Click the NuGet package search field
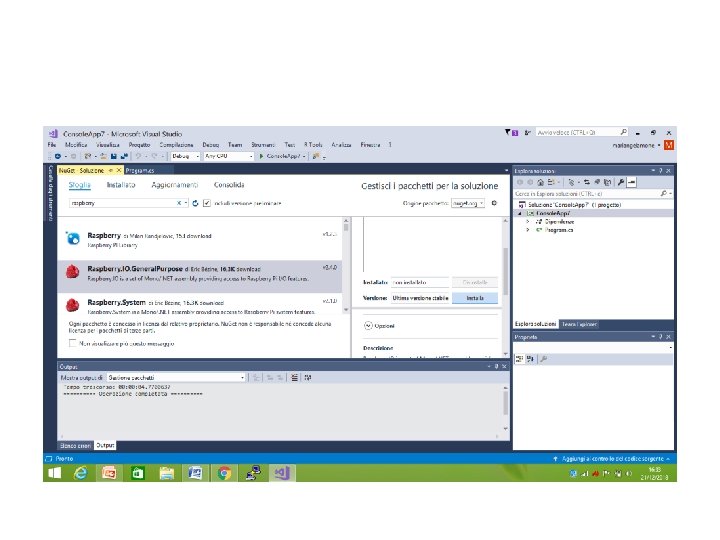Viewport: 720px width, 540px height. tap(129, 203)
